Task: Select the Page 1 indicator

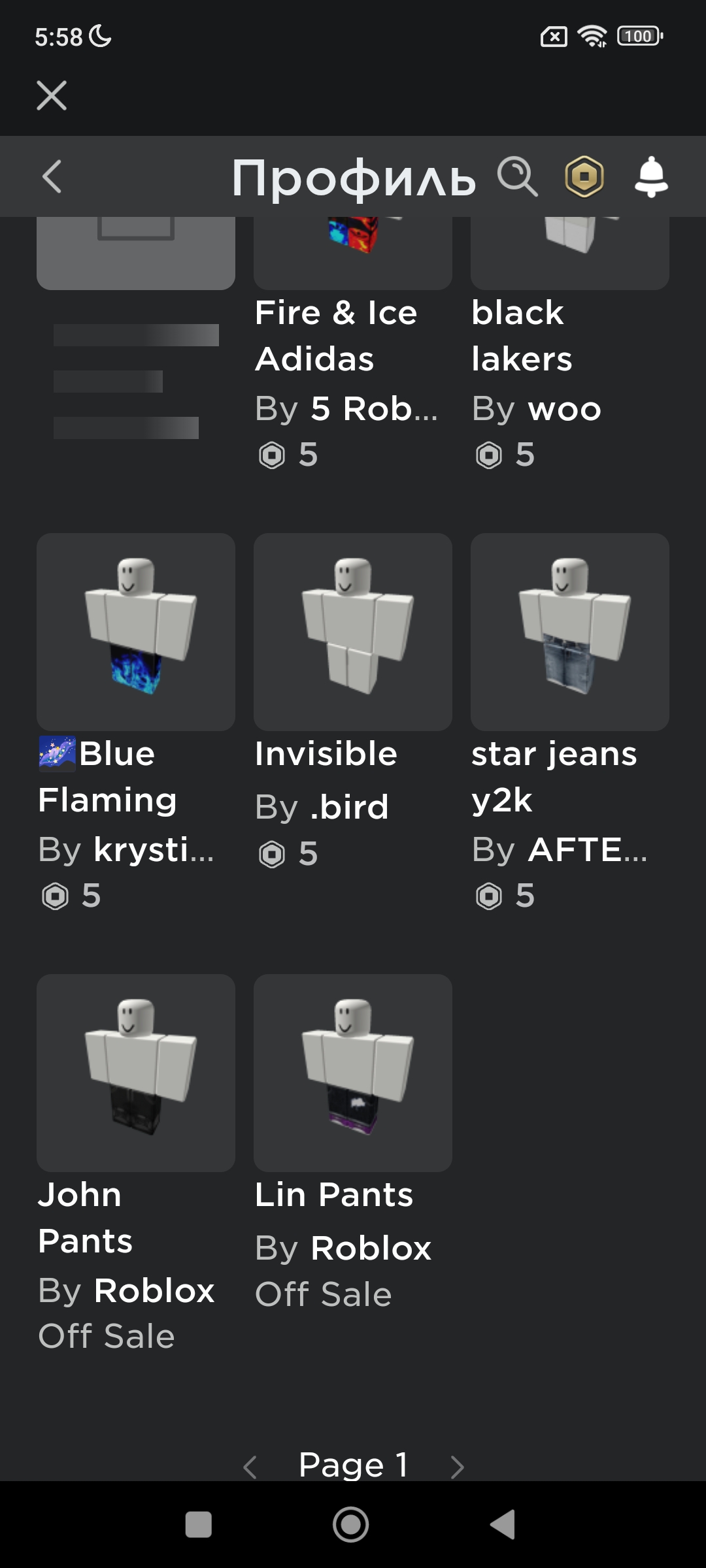Action: [354, 1465]
